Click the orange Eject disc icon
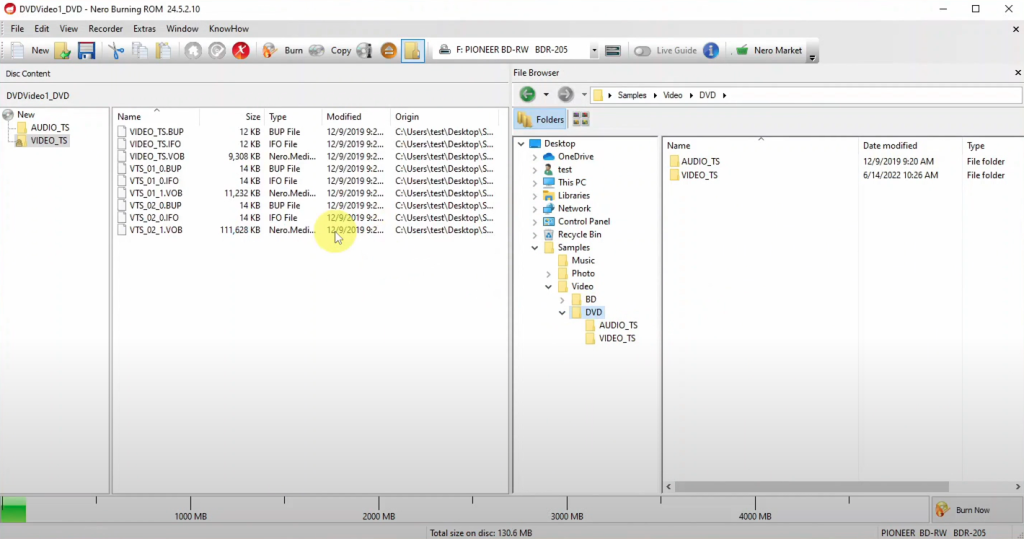This screenshot has width=1024, height=539. tap(389, 50)
